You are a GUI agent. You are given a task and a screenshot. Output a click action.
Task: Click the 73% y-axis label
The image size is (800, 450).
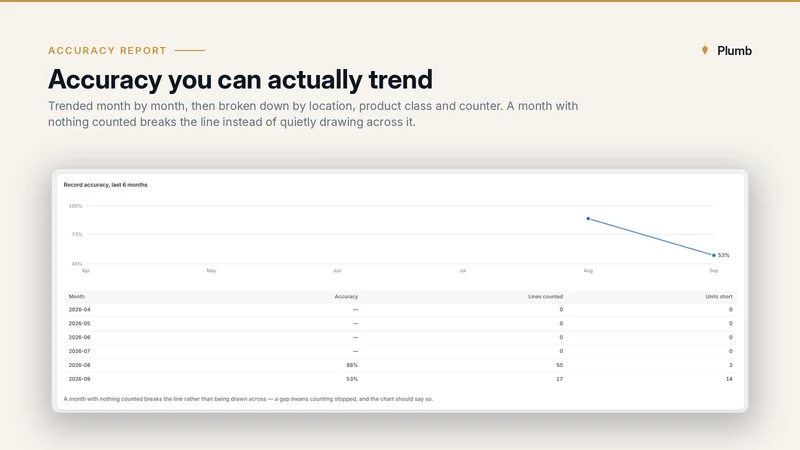(x=77, y=234)
